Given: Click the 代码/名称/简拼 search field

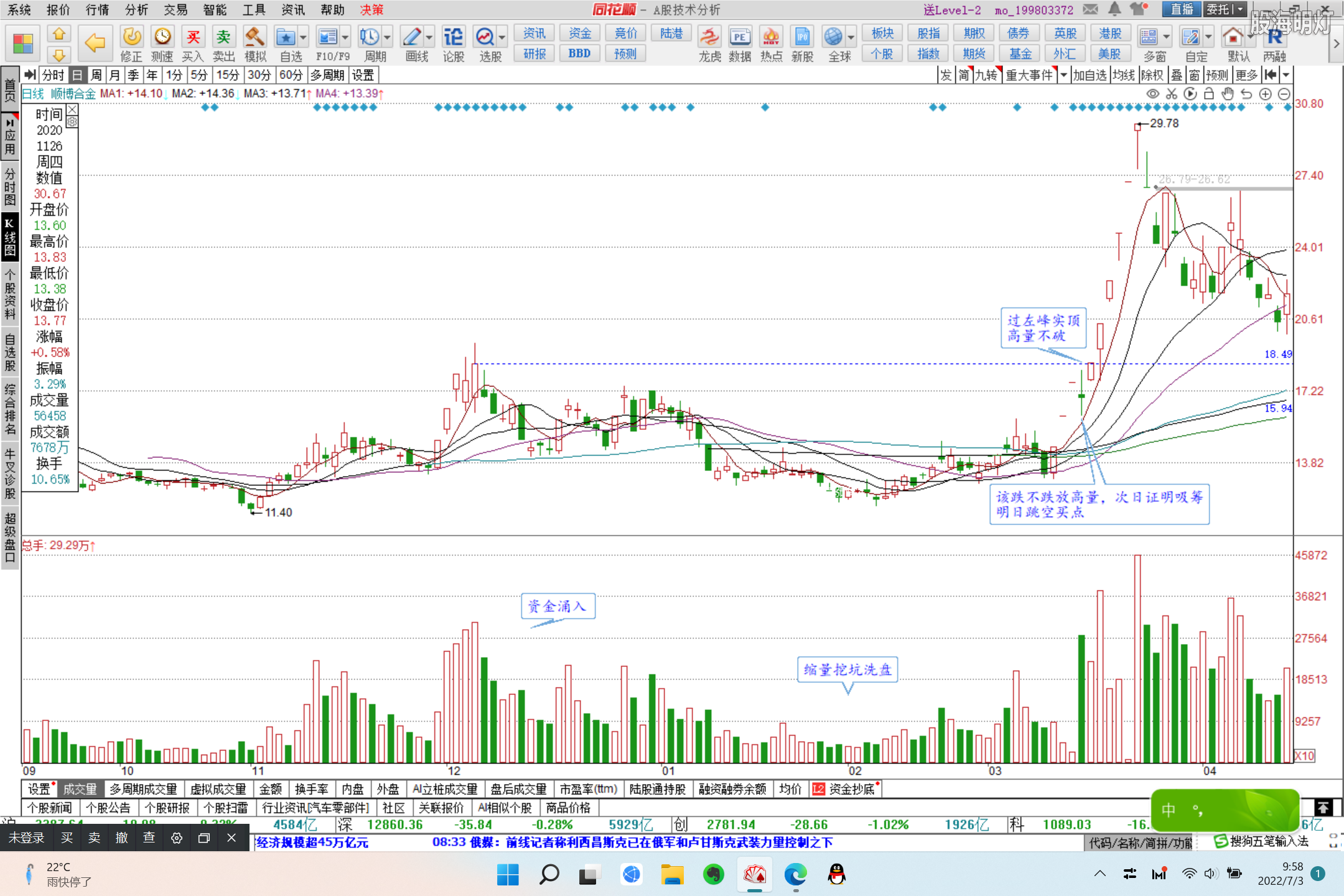Looking at the screenshot, I should pos(1140,842).
